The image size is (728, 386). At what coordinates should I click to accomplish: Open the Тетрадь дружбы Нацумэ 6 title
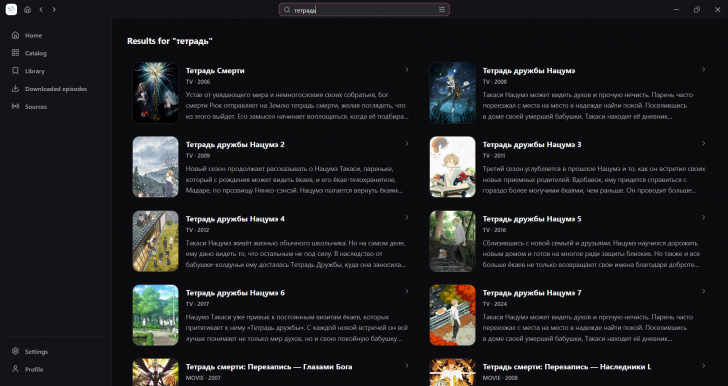tap(235, 293)
